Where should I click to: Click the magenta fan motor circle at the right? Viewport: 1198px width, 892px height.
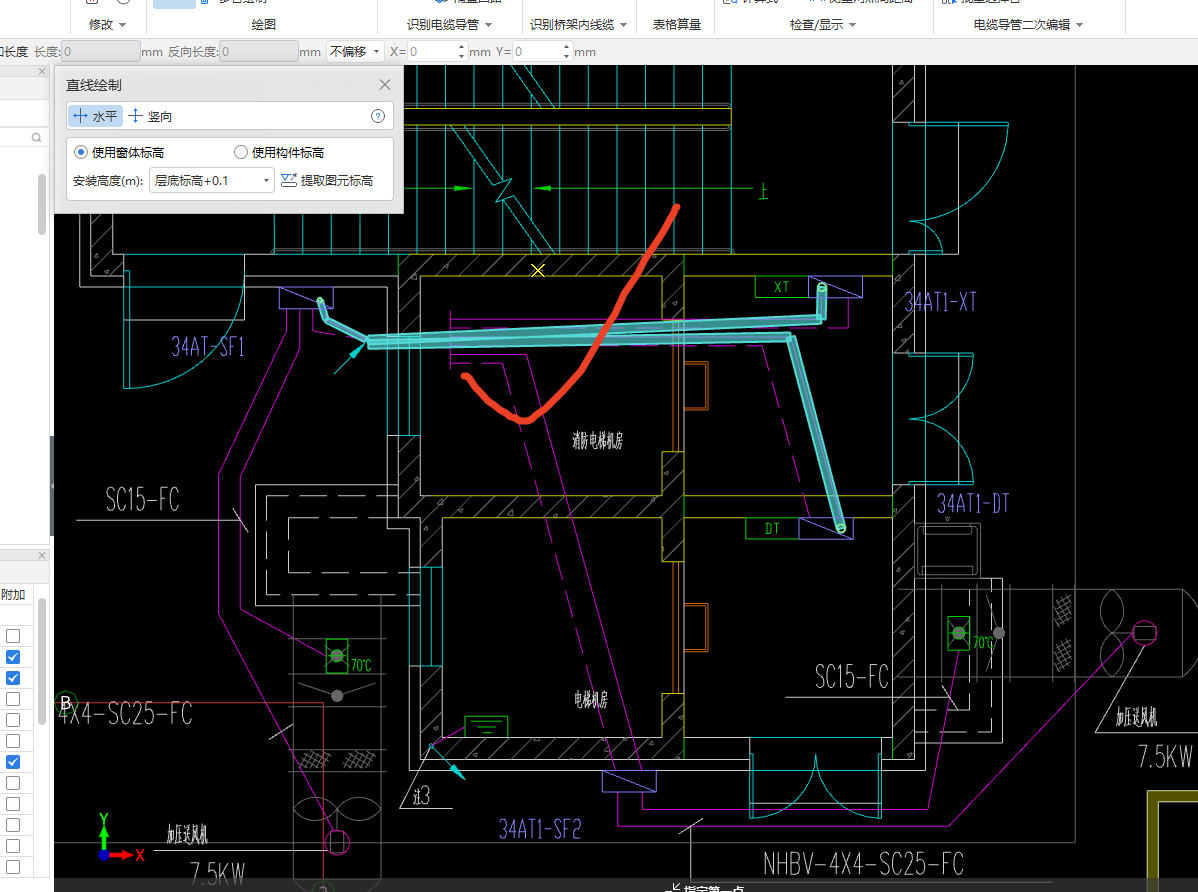click(1144, 633)
